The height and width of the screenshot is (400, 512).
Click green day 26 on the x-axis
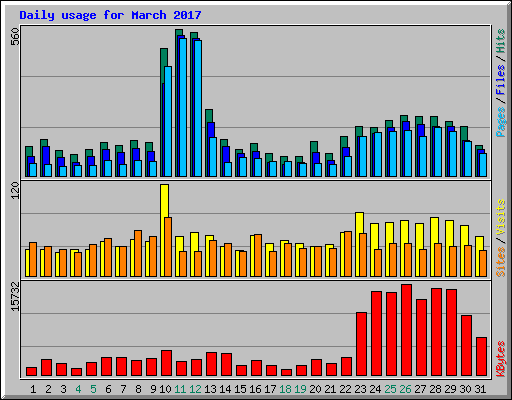point(405,389)
